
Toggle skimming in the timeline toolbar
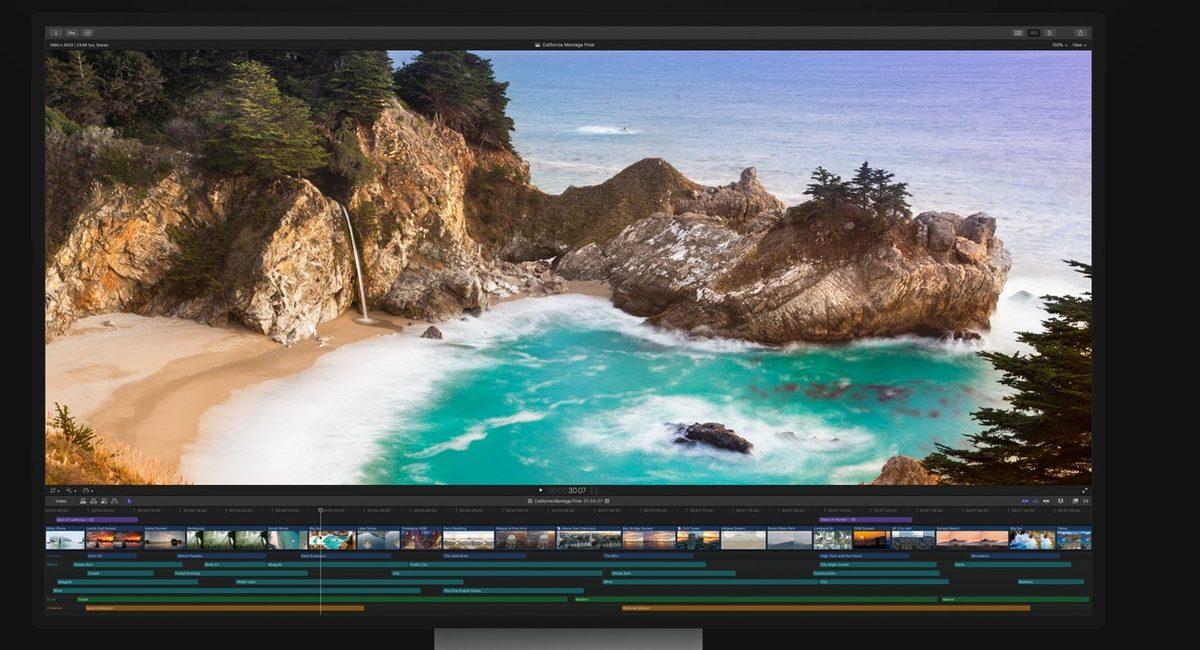coord(1026,500)
